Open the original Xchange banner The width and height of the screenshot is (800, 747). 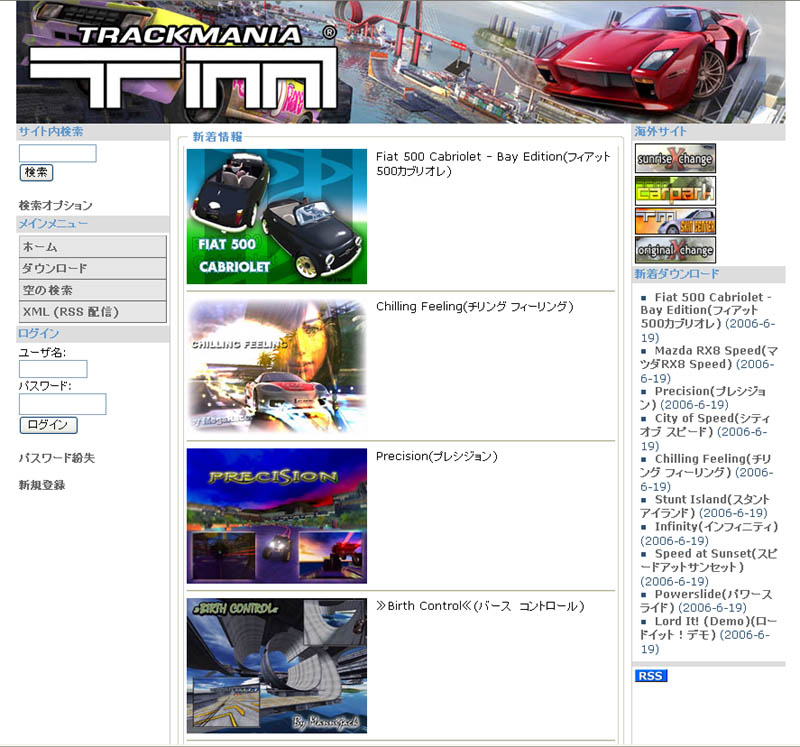click(675, 250)
